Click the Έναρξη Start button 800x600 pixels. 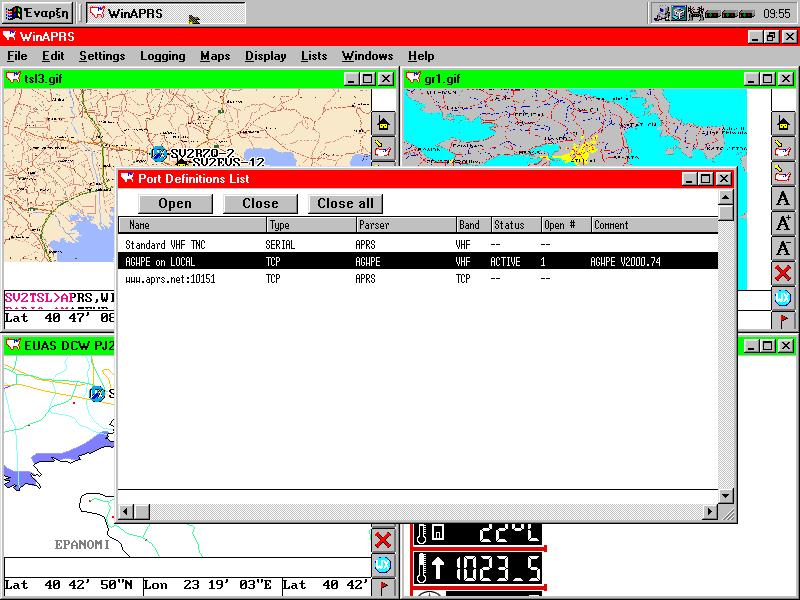37,13
